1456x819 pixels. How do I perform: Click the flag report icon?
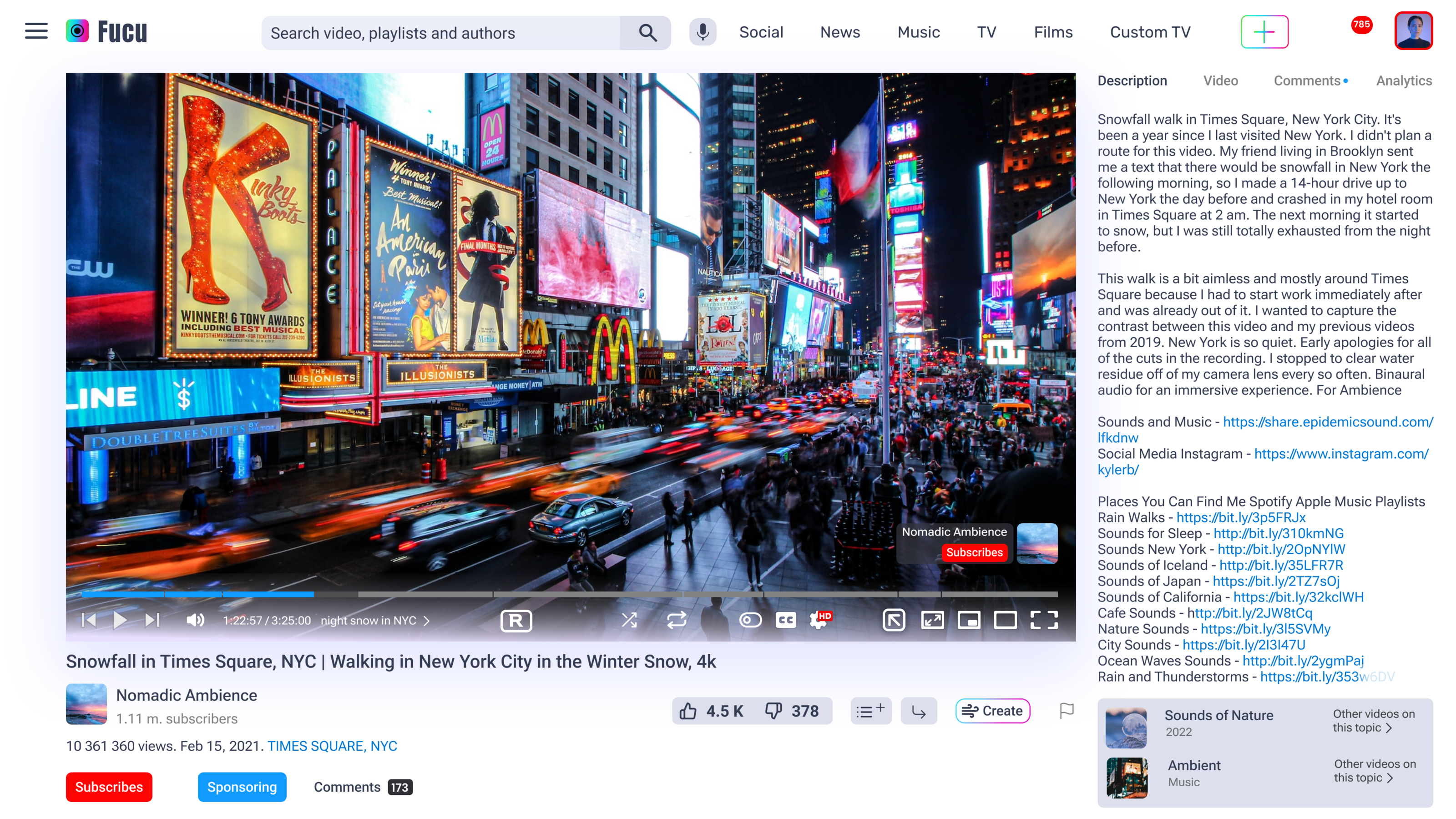[1066, 710]
